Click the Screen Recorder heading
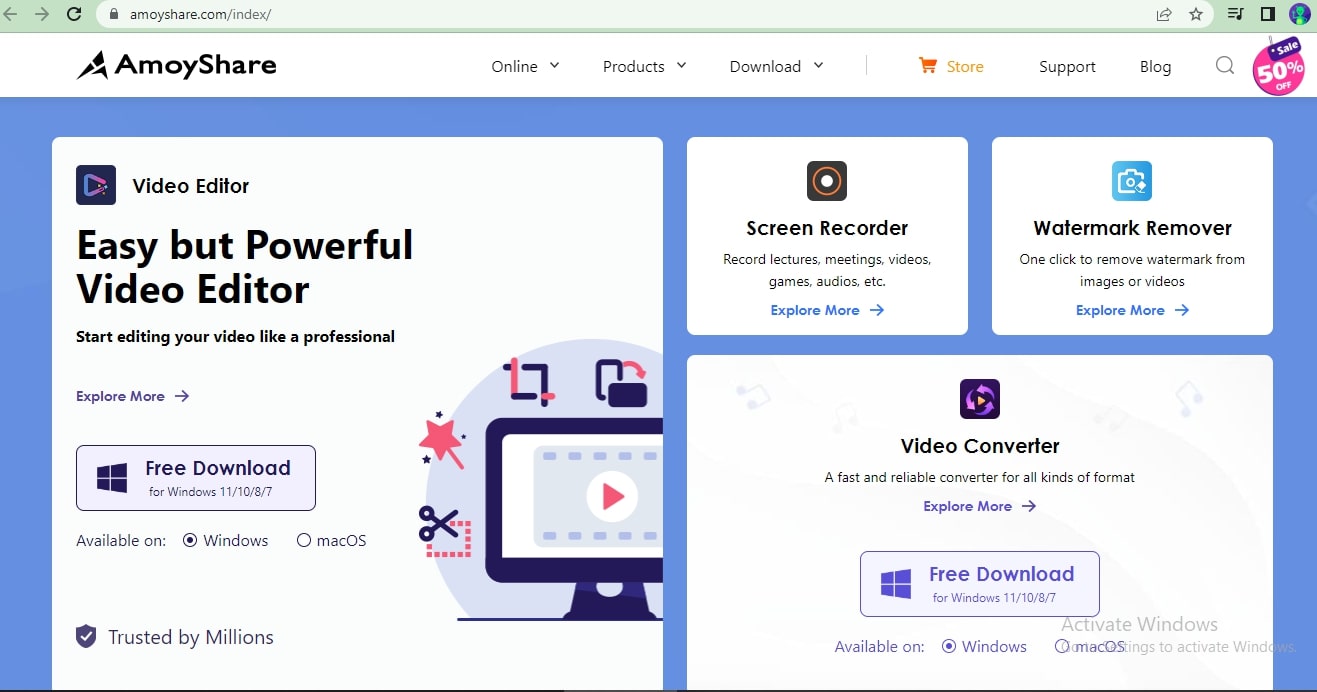This screenshot has width=1317, height=692. [827, 228]
